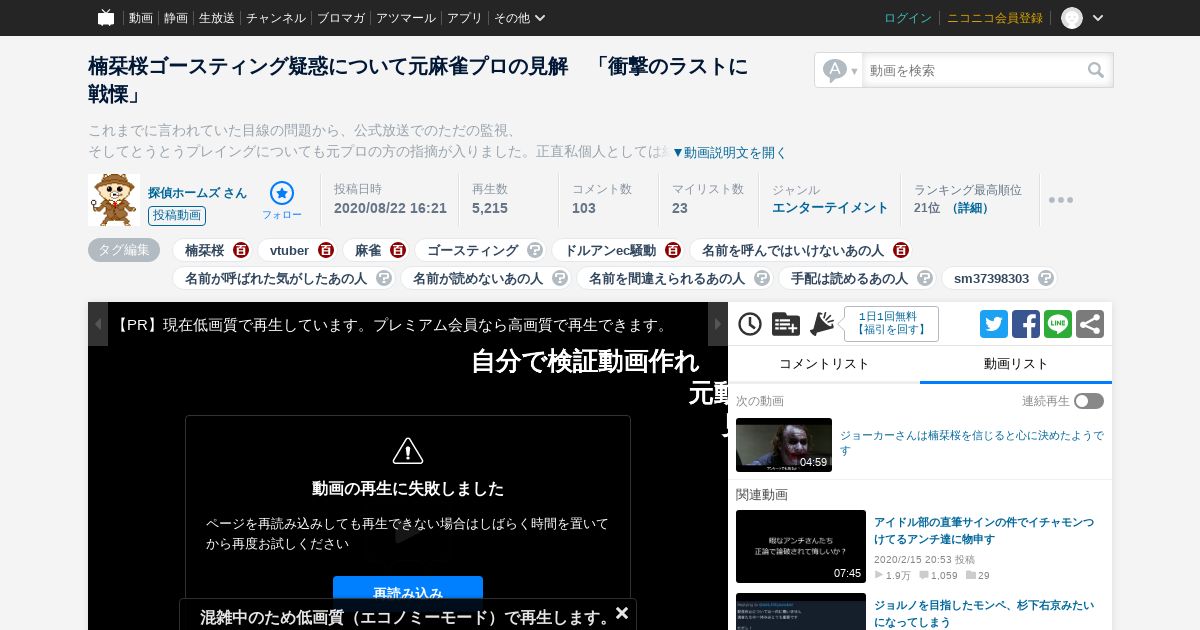Click the Niconico TV logo icon
1200x630 pixels.
(106, 18)
